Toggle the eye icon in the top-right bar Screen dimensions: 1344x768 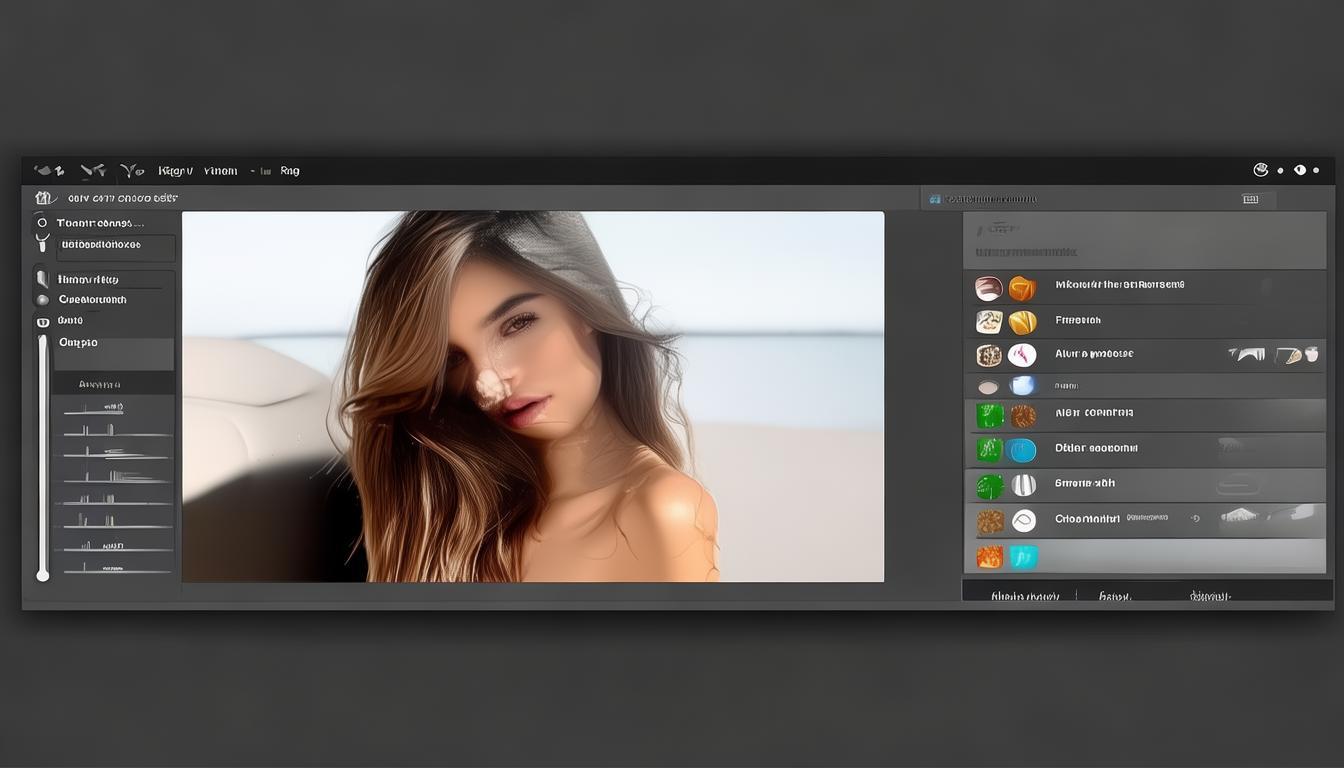point(1300,170)
